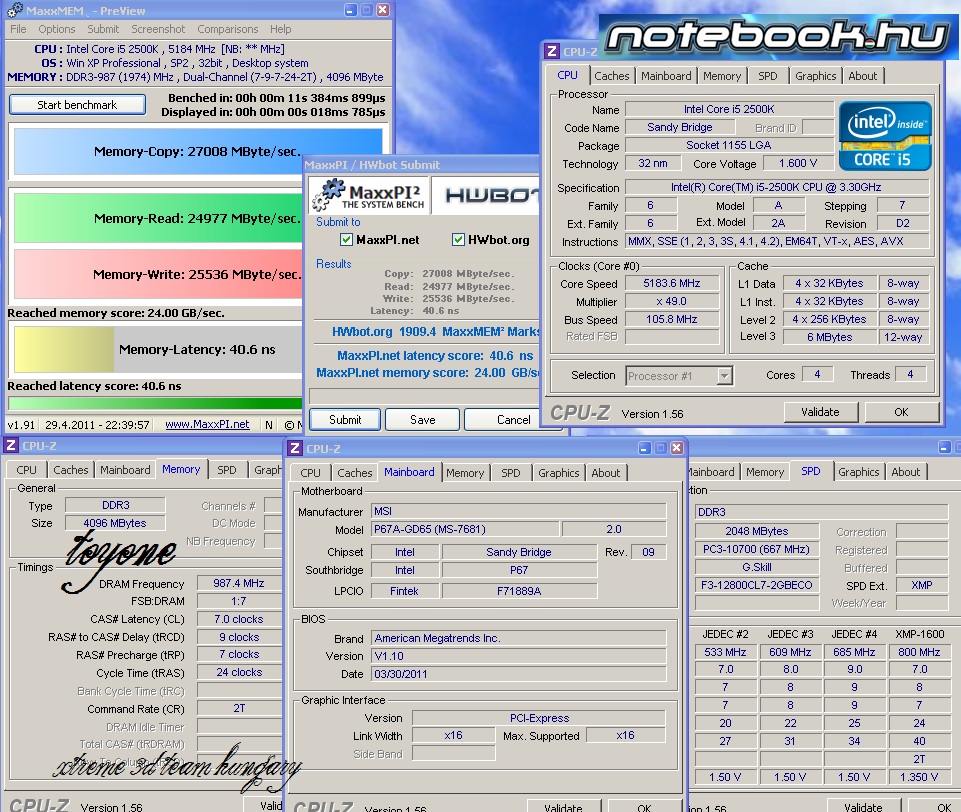Screen dimensions: 961x812
Task: Select About tab in CPU-Z SPD window
Action: pos(905,472)
